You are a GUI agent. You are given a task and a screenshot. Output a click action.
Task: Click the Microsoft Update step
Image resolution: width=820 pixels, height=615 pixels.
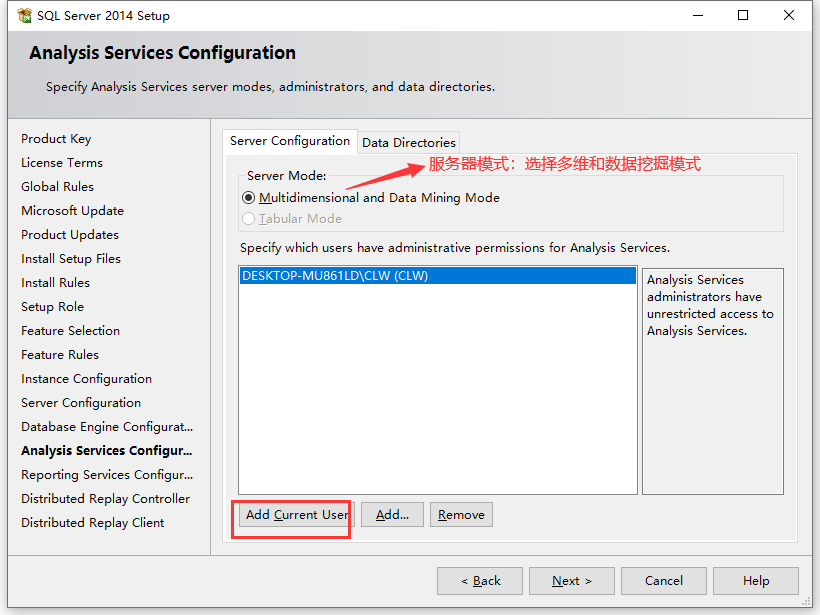point(73,211)
